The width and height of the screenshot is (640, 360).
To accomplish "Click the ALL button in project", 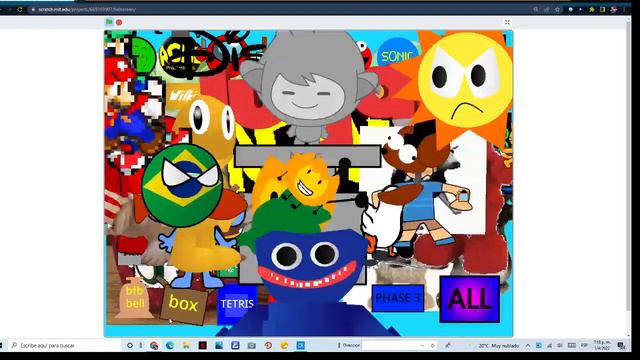I will [470, 299].
